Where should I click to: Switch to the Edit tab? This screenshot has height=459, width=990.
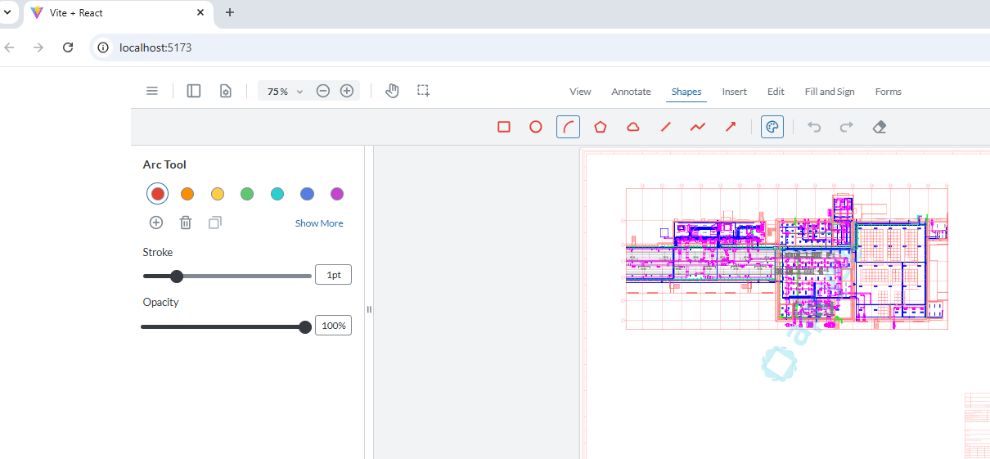[776, 92]
